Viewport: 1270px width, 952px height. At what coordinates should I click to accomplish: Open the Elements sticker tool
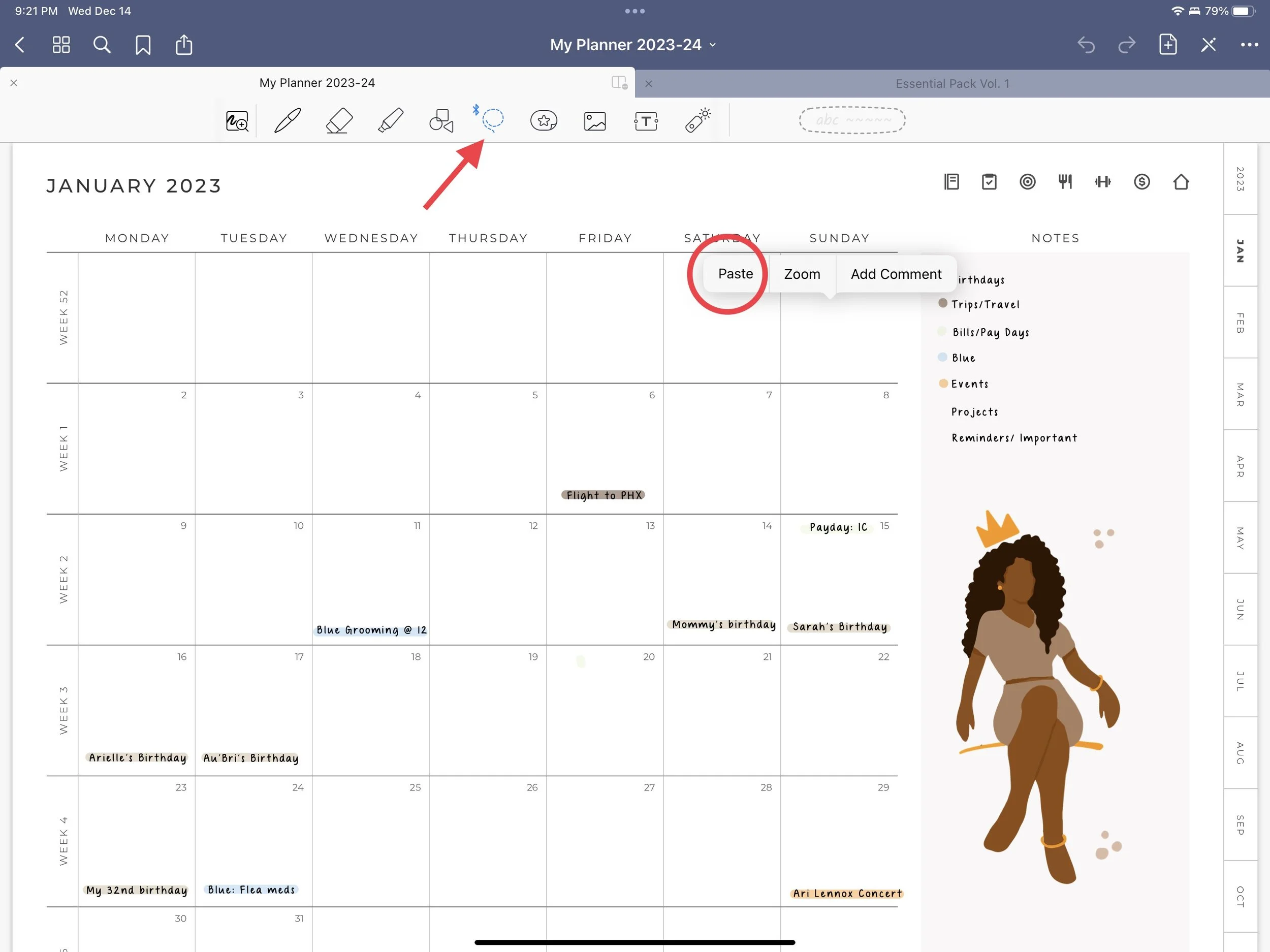click(x=543, y=120)
